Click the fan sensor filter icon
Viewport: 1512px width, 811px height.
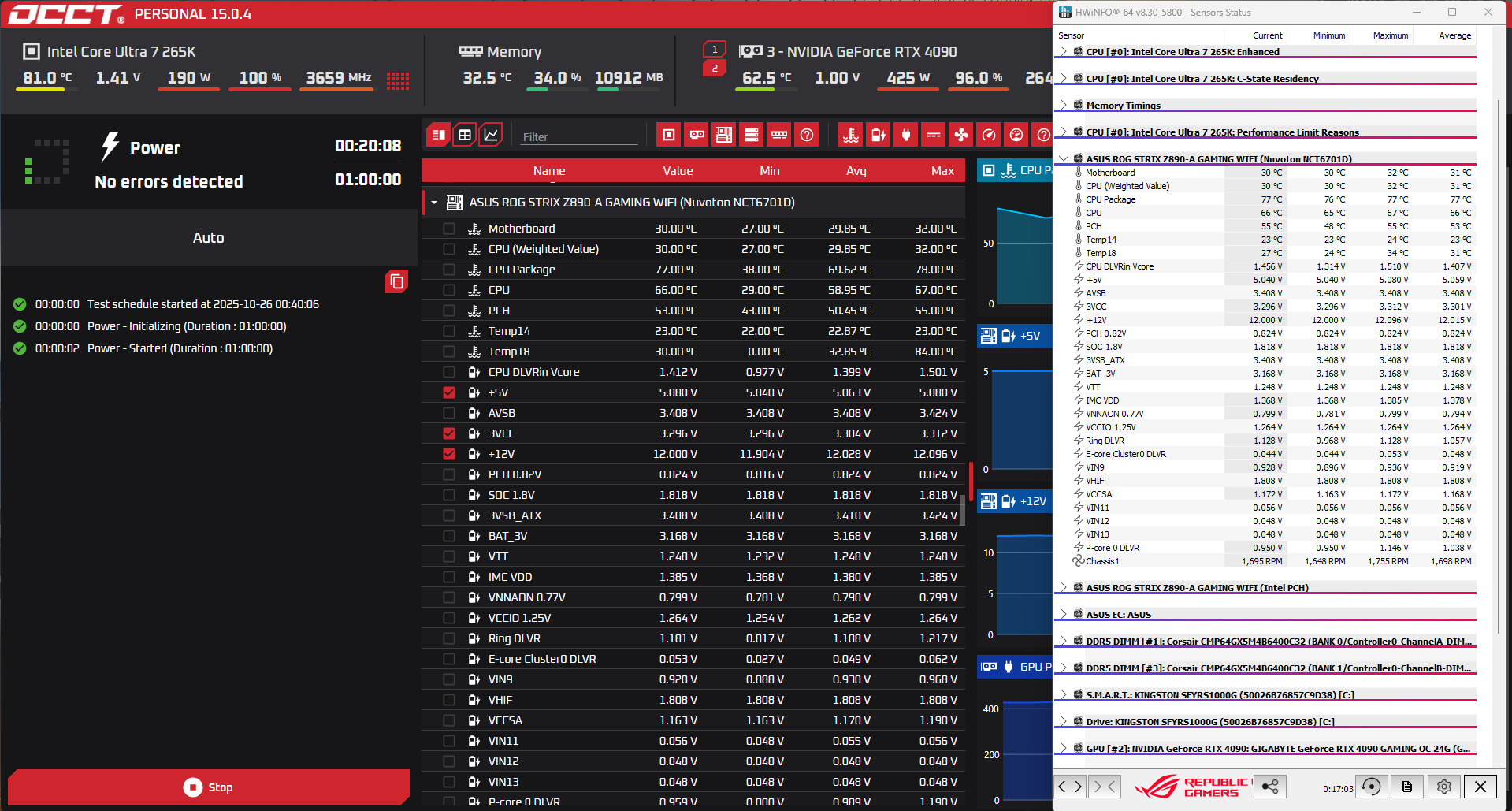[x=961, y=135]
